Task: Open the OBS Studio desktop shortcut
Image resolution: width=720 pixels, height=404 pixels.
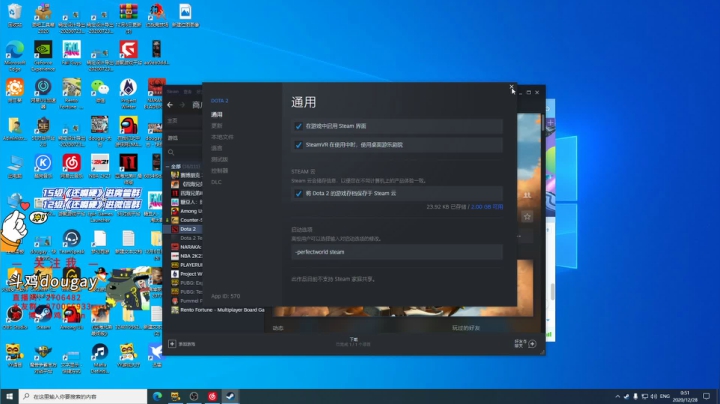Action: coord(15,318)
